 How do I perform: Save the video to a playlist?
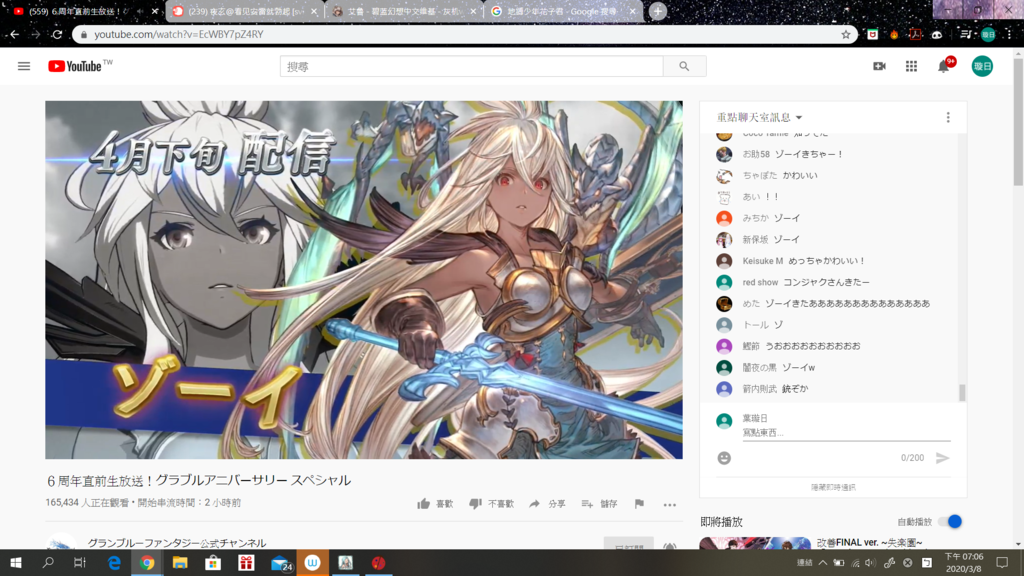[x=587, y=504]
